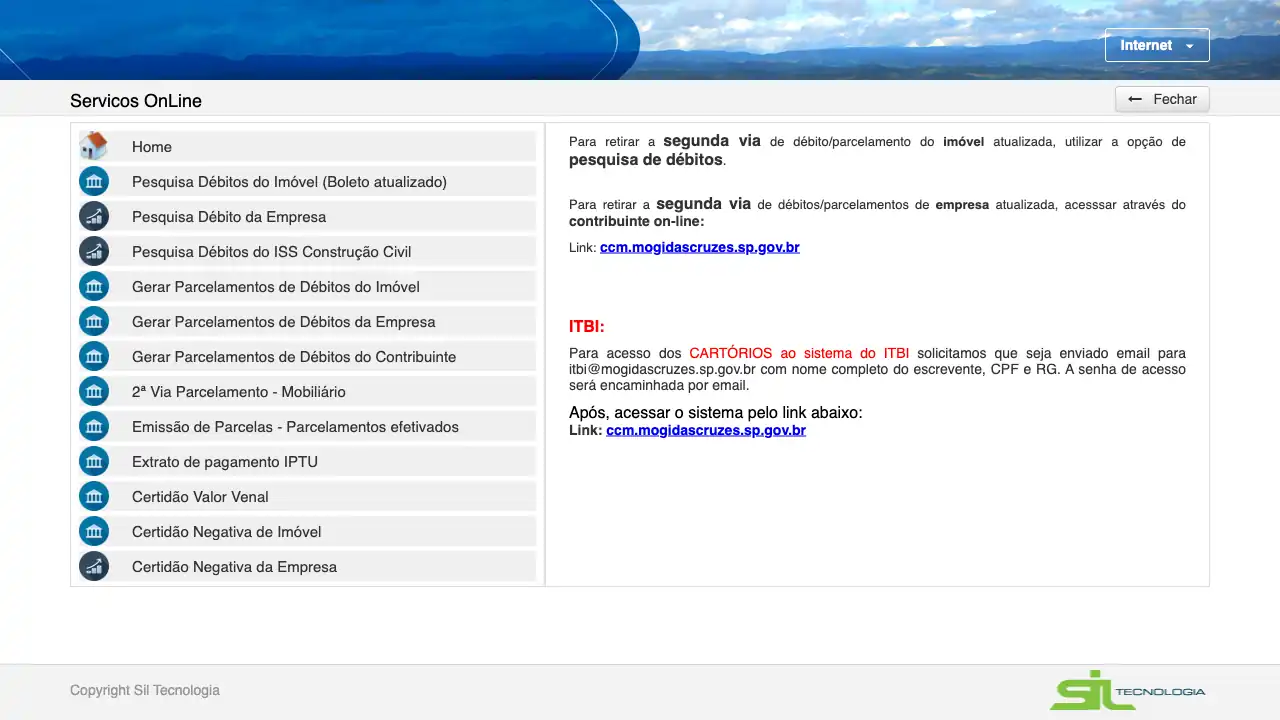The width and height of the screenshot is (1280, 720).
Task: Click the Sil Tecnologia logo in footer
Action: (1127, 690)
